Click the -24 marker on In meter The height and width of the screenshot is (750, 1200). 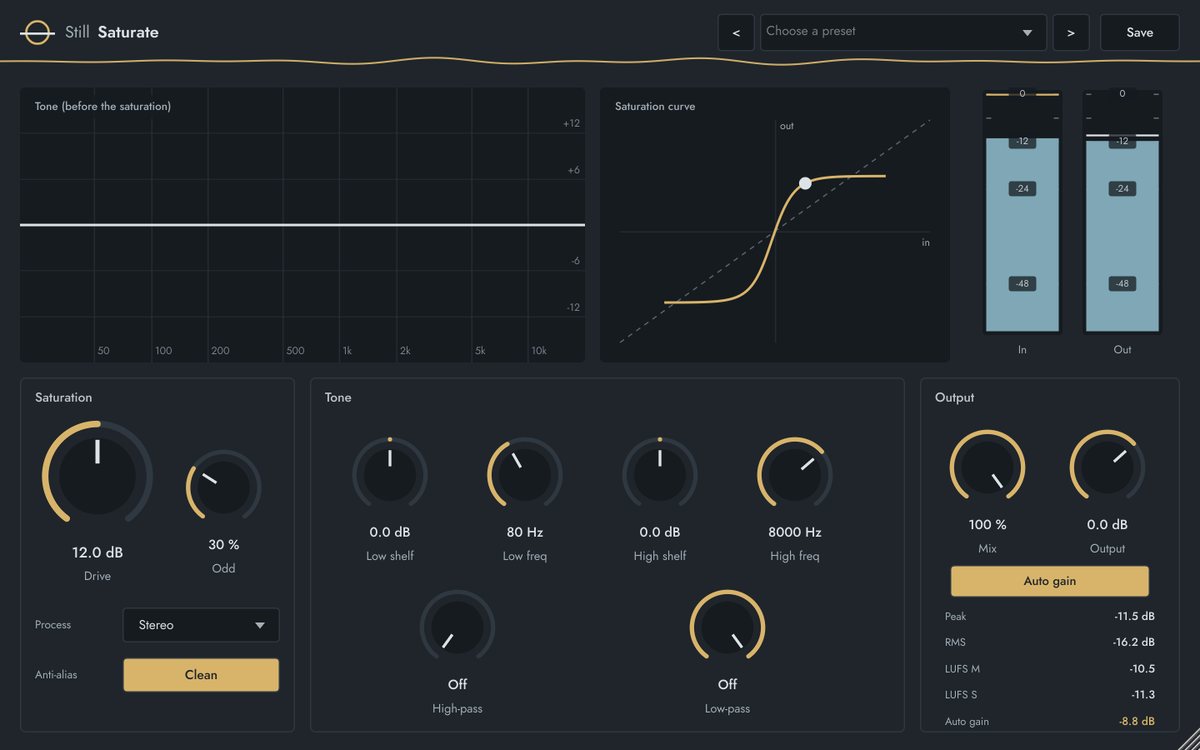[1022, 189]
